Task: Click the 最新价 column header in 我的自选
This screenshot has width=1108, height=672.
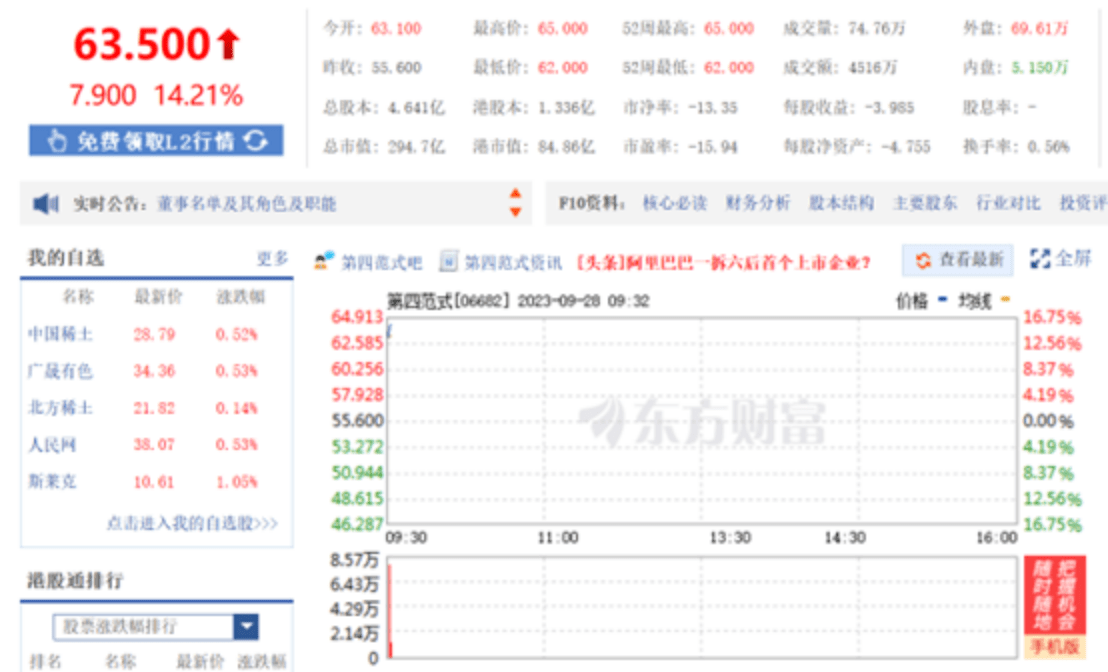Action: coord(159,297)
